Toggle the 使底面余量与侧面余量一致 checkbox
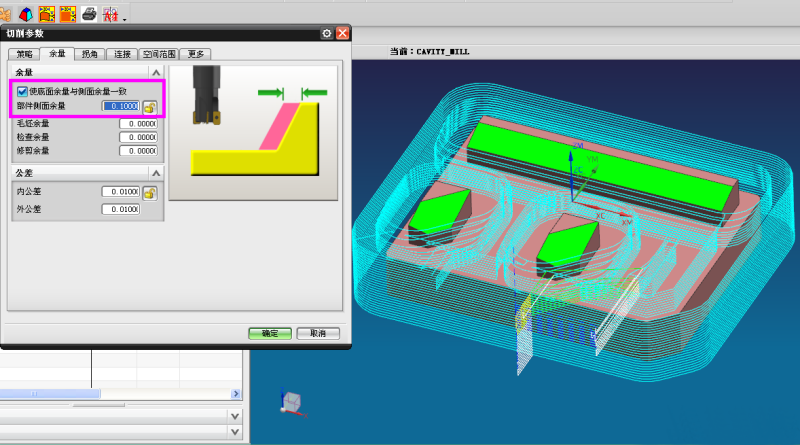This screenshot has width=800, height=445. click(22, 91)
